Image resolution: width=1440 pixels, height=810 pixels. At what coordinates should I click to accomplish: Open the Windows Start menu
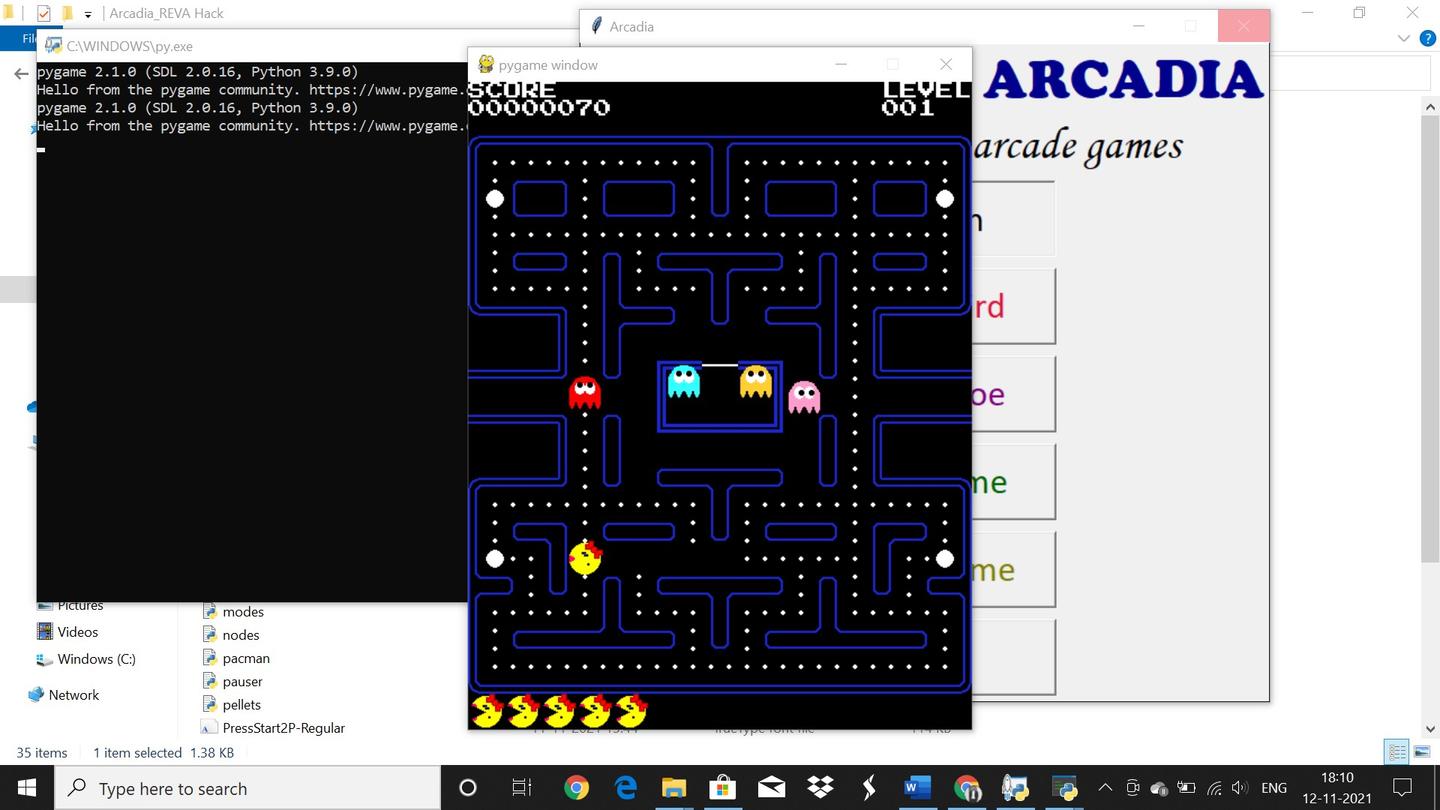(x=27, y=788)
